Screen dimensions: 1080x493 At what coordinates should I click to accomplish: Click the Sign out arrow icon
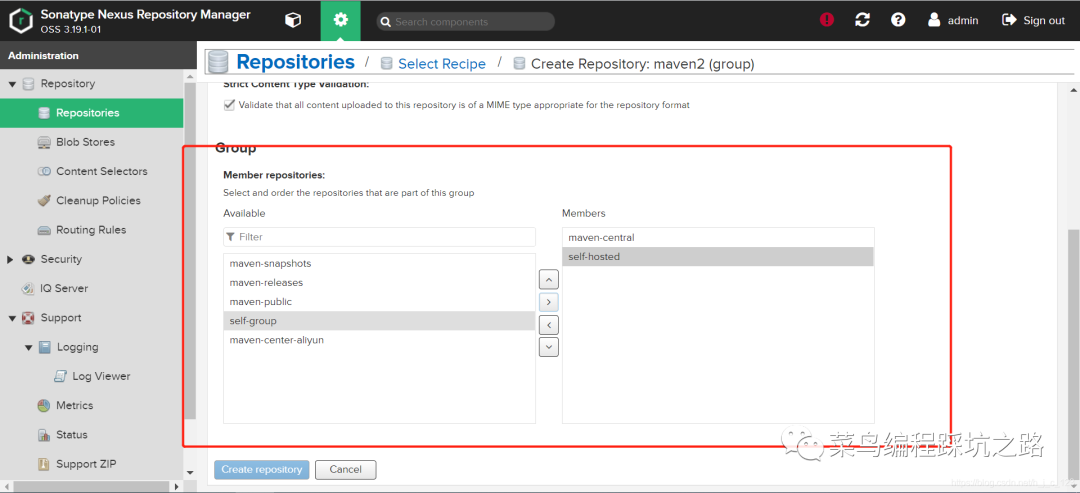(1009, 20)
